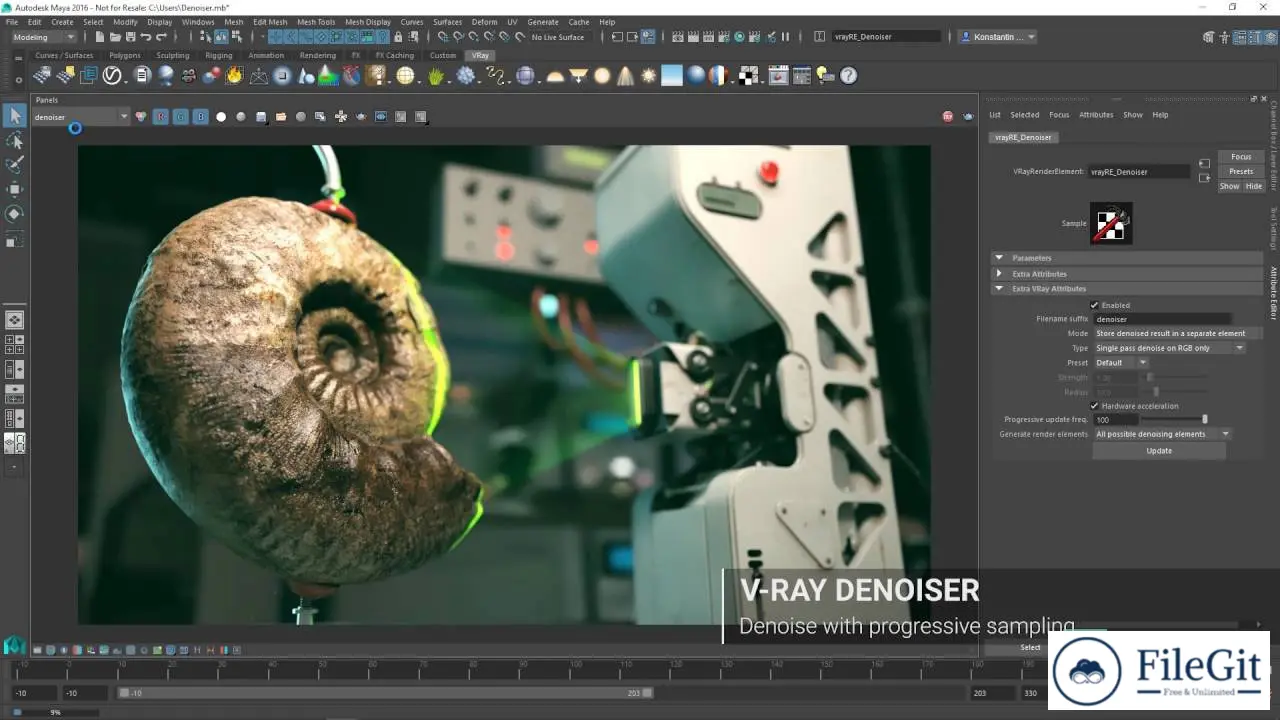Screen dimensions: 1280x720
Task: Select the Rotate tool in the toolbox
Action: 14,213
